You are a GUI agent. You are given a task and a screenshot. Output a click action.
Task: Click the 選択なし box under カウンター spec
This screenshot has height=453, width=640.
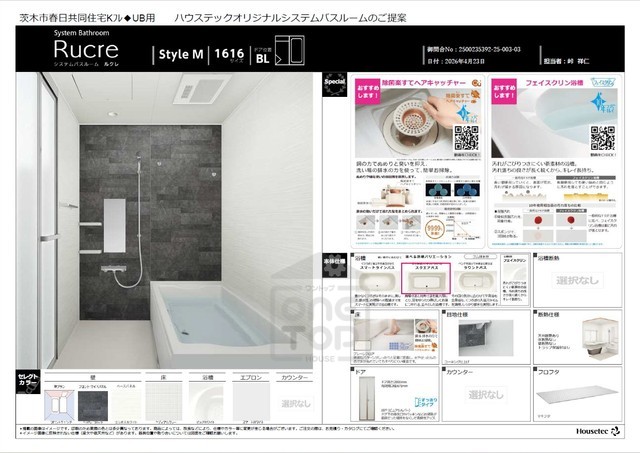point(486,395)
